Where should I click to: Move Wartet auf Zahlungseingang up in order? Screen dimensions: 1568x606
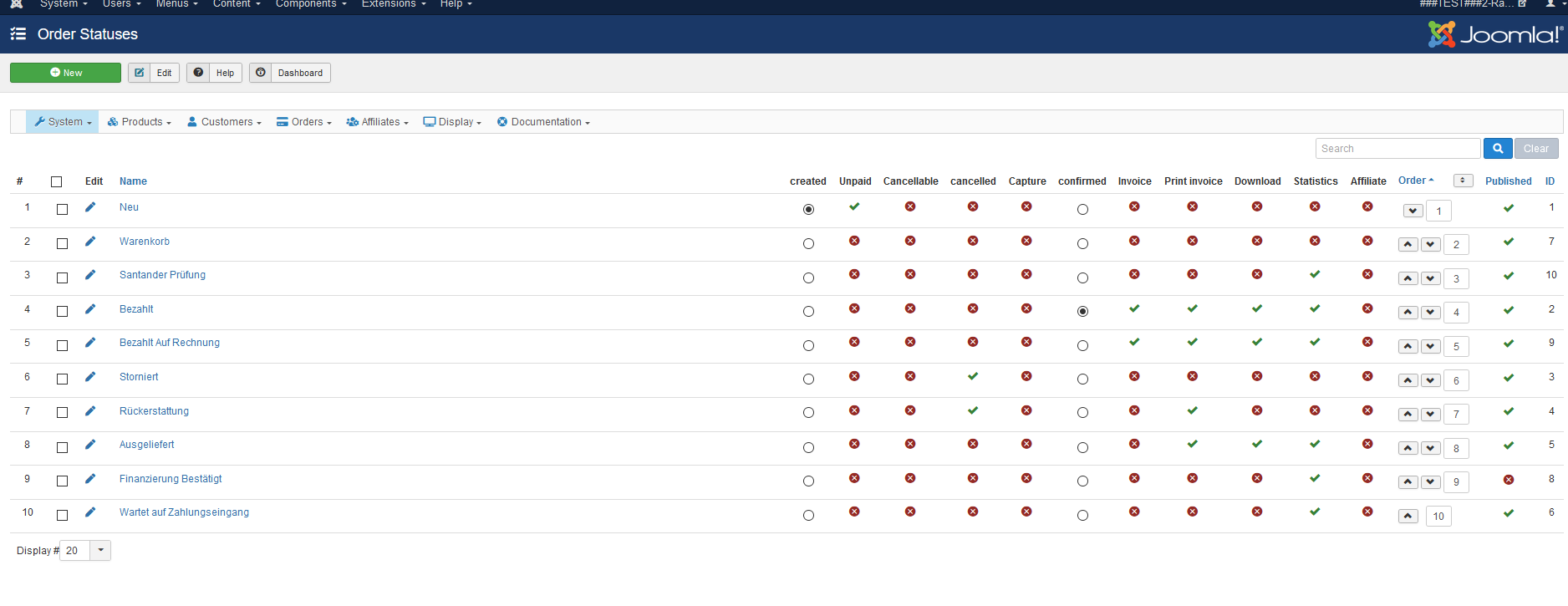(1408, 517)
